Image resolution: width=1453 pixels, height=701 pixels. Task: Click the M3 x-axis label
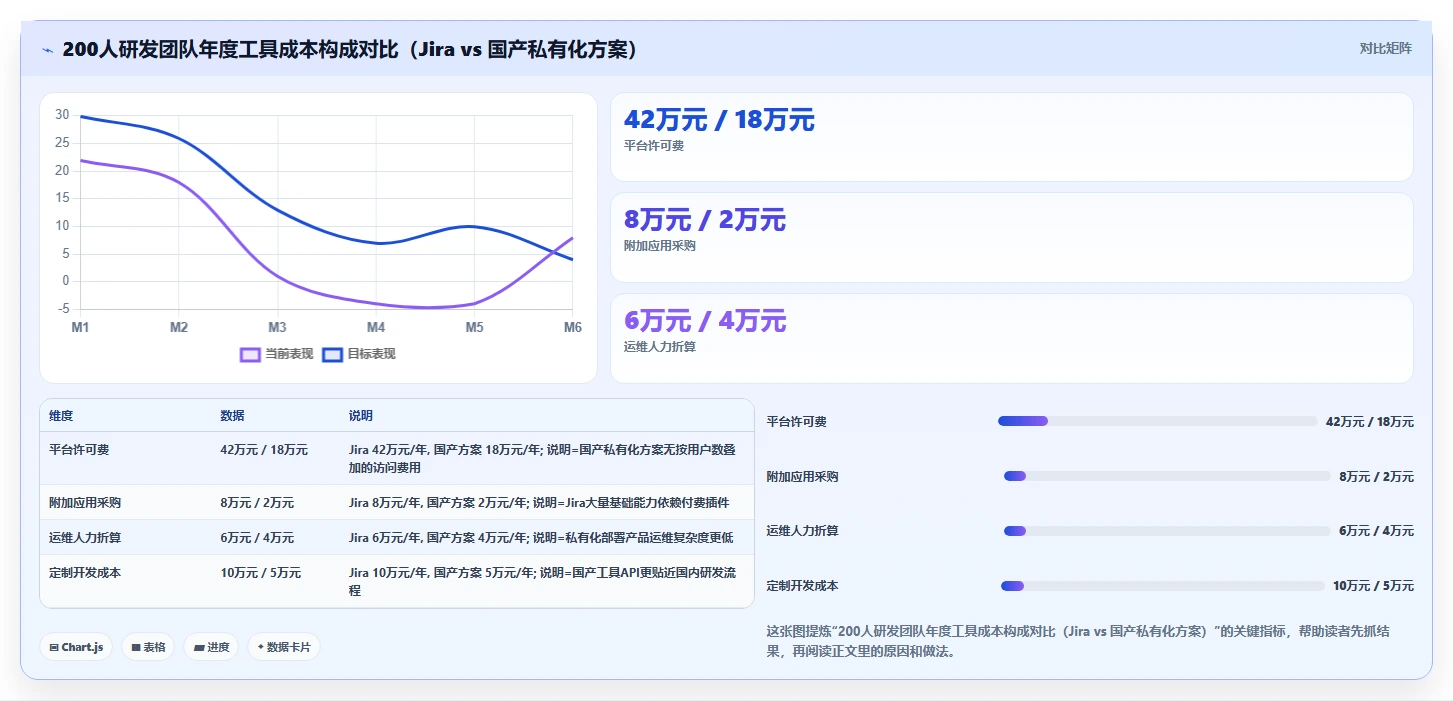(x=277, y=327)
